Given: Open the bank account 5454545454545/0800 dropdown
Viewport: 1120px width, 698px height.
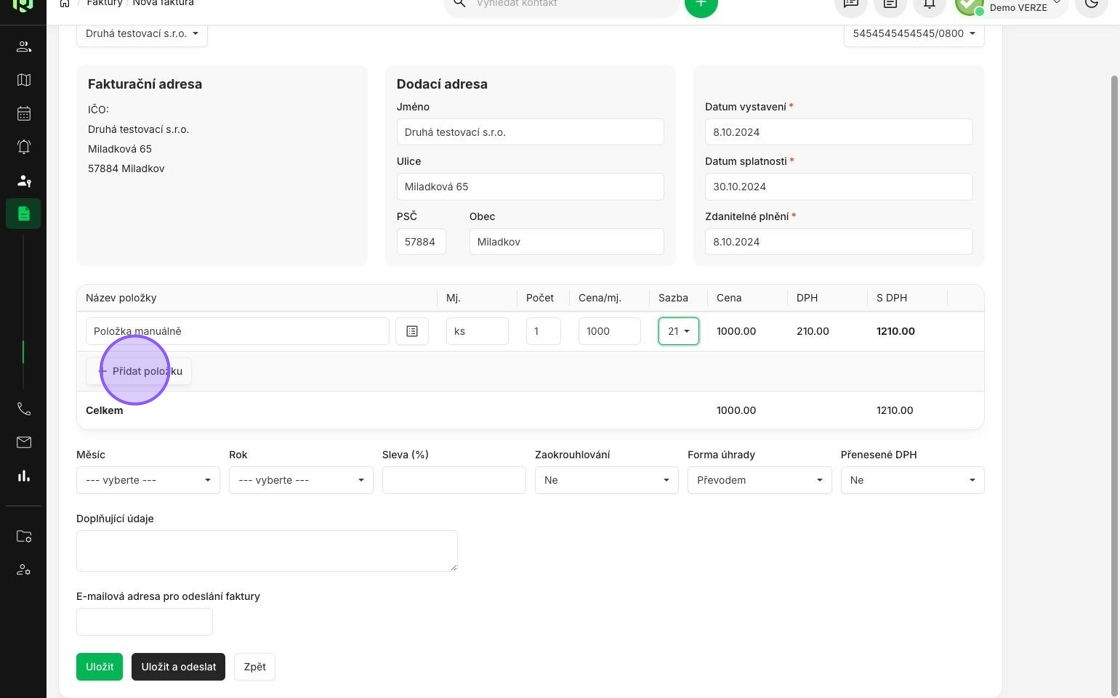Looking at the screenshot, I should 914,34.
